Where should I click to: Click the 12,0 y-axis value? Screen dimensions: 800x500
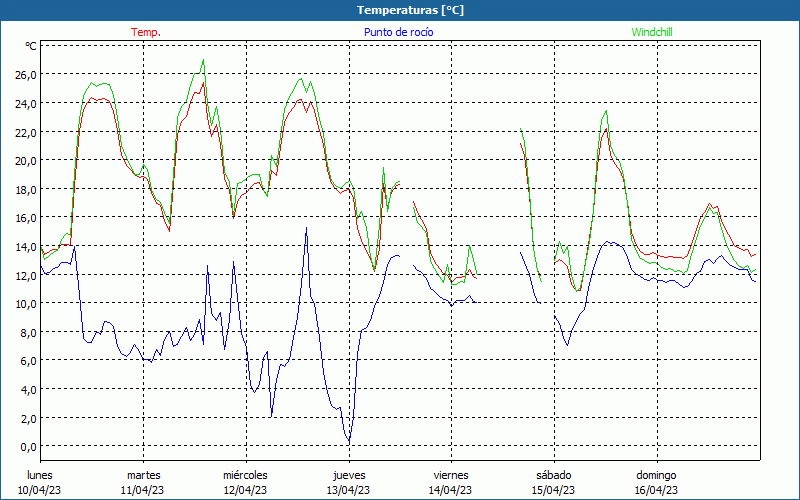pos(26,275)
